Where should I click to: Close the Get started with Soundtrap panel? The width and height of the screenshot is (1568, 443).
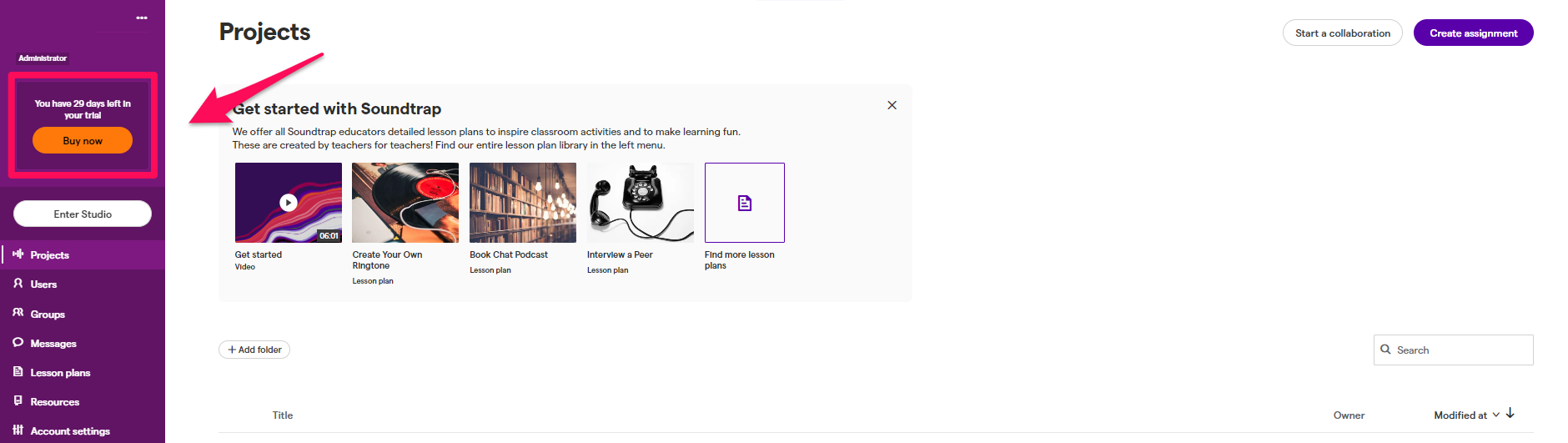coord(892,105)
